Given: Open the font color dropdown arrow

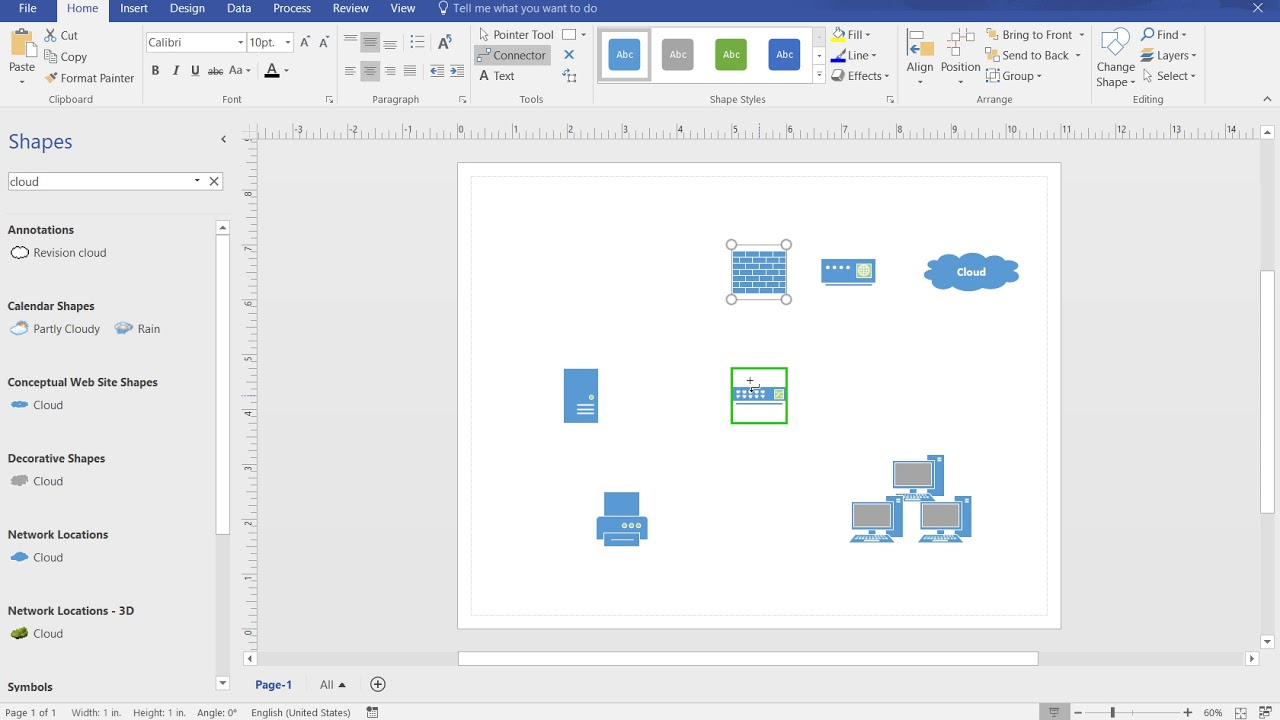Looking at the screenshot, I should (286, 71).
